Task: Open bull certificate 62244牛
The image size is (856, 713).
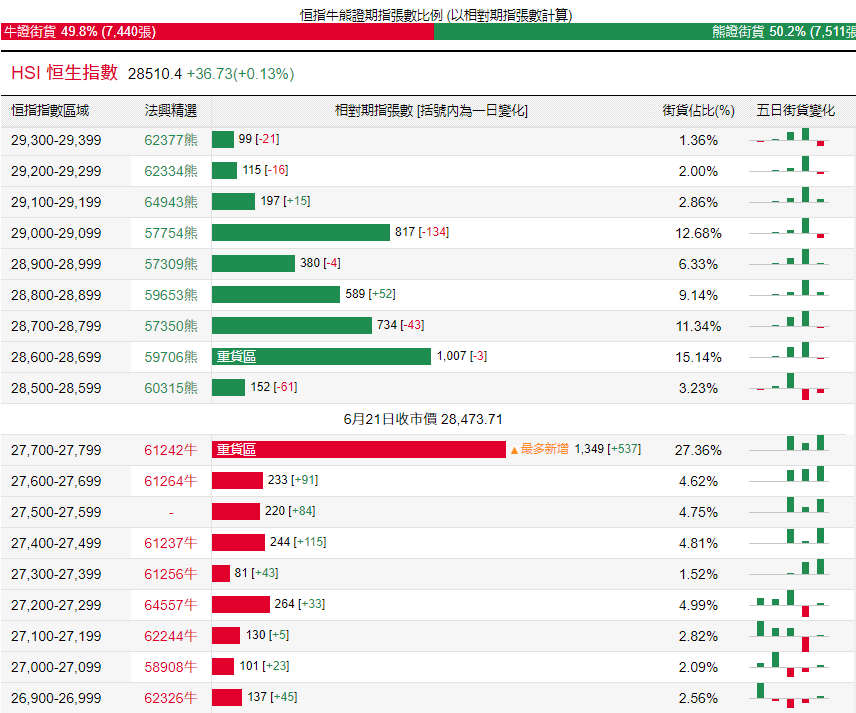Action: click(x=171, y=636)
